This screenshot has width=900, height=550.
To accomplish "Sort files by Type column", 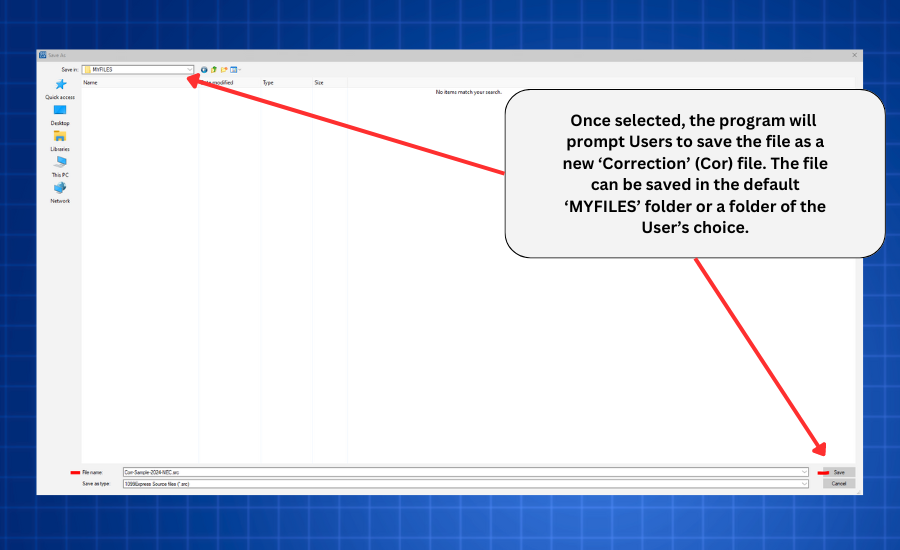I will pos(268,82).
